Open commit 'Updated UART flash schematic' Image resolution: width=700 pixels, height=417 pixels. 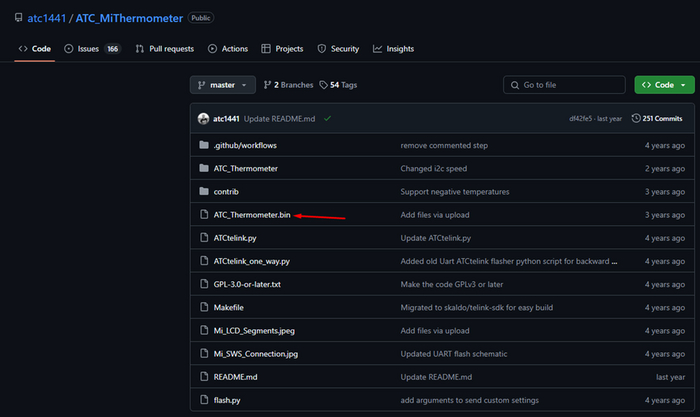454,354
